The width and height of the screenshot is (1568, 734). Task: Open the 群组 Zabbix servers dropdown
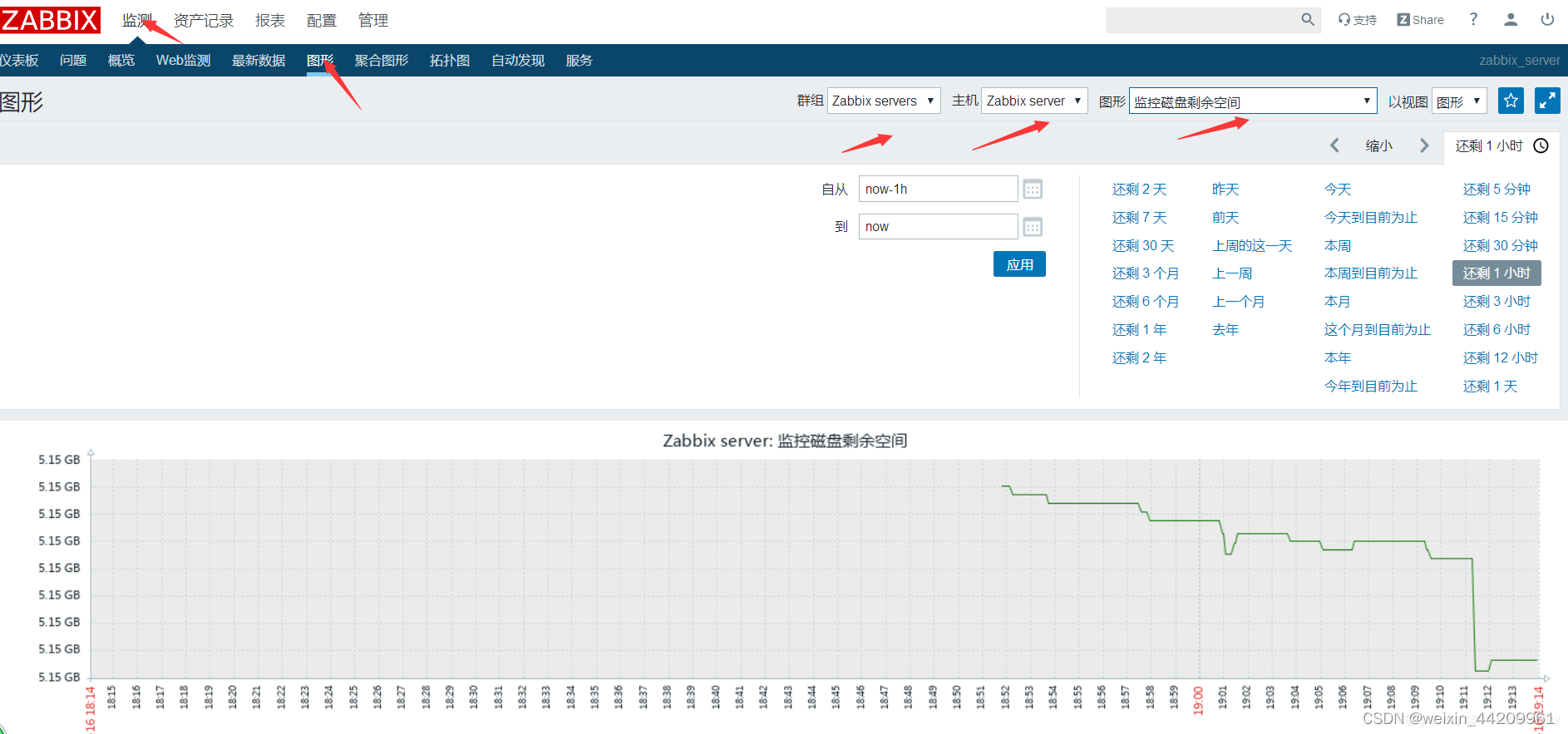[x=884, y=101]
